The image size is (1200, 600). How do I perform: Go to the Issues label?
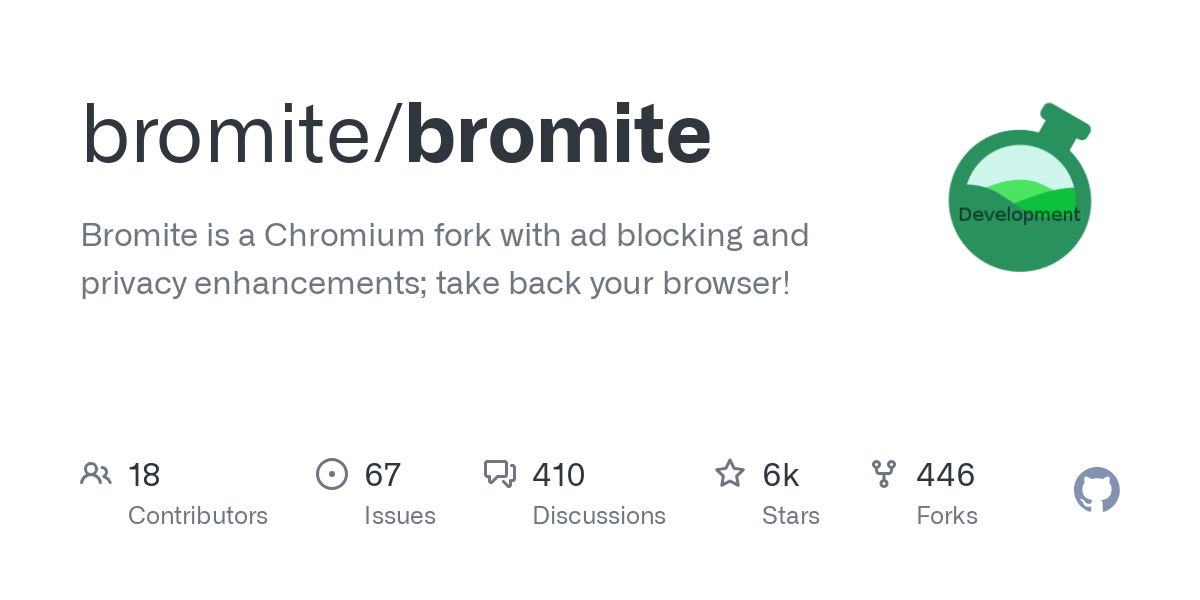pyautogui.click(x=400, y=516)
